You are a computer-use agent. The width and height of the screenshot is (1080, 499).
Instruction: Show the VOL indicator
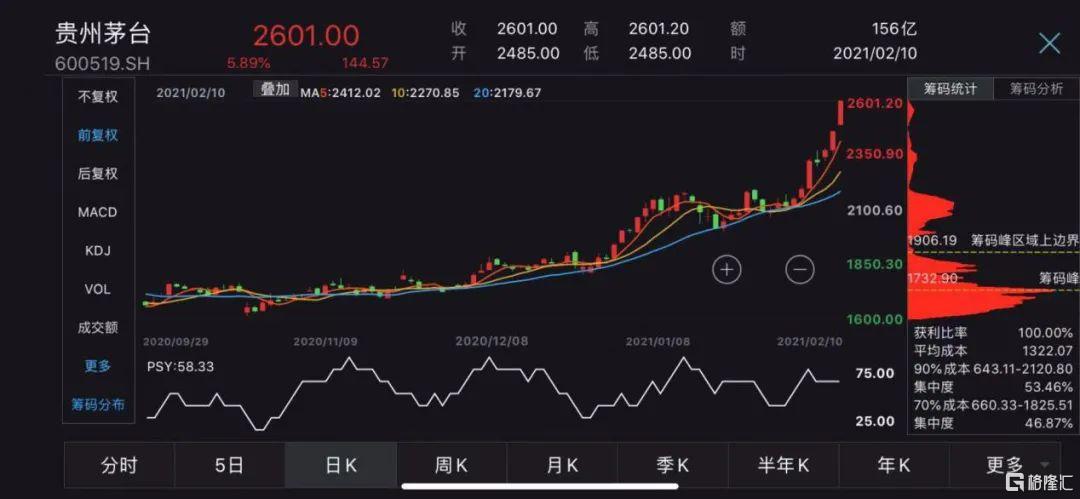pos(98,289)
